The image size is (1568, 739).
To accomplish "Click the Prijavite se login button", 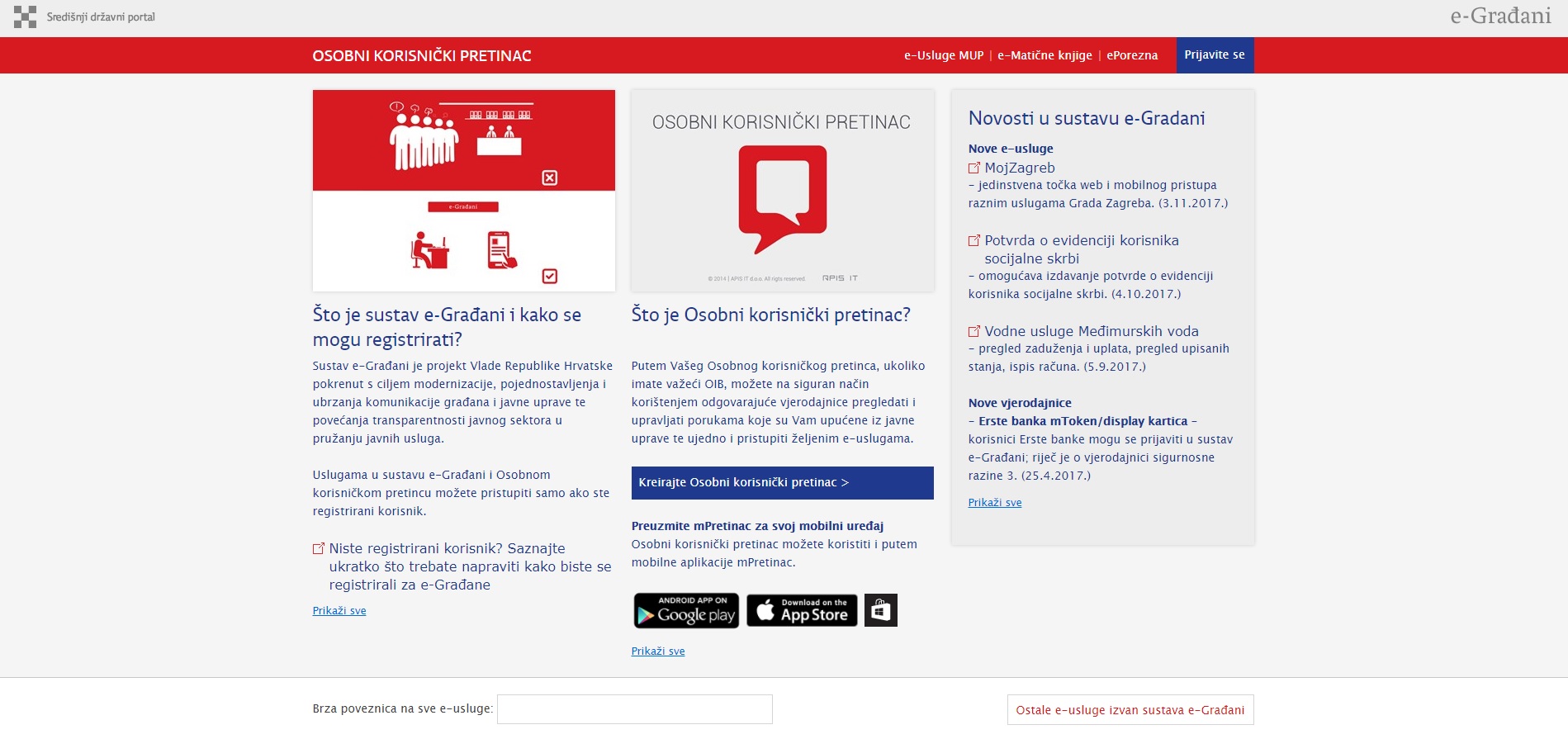I will (x=1215, y=55).
